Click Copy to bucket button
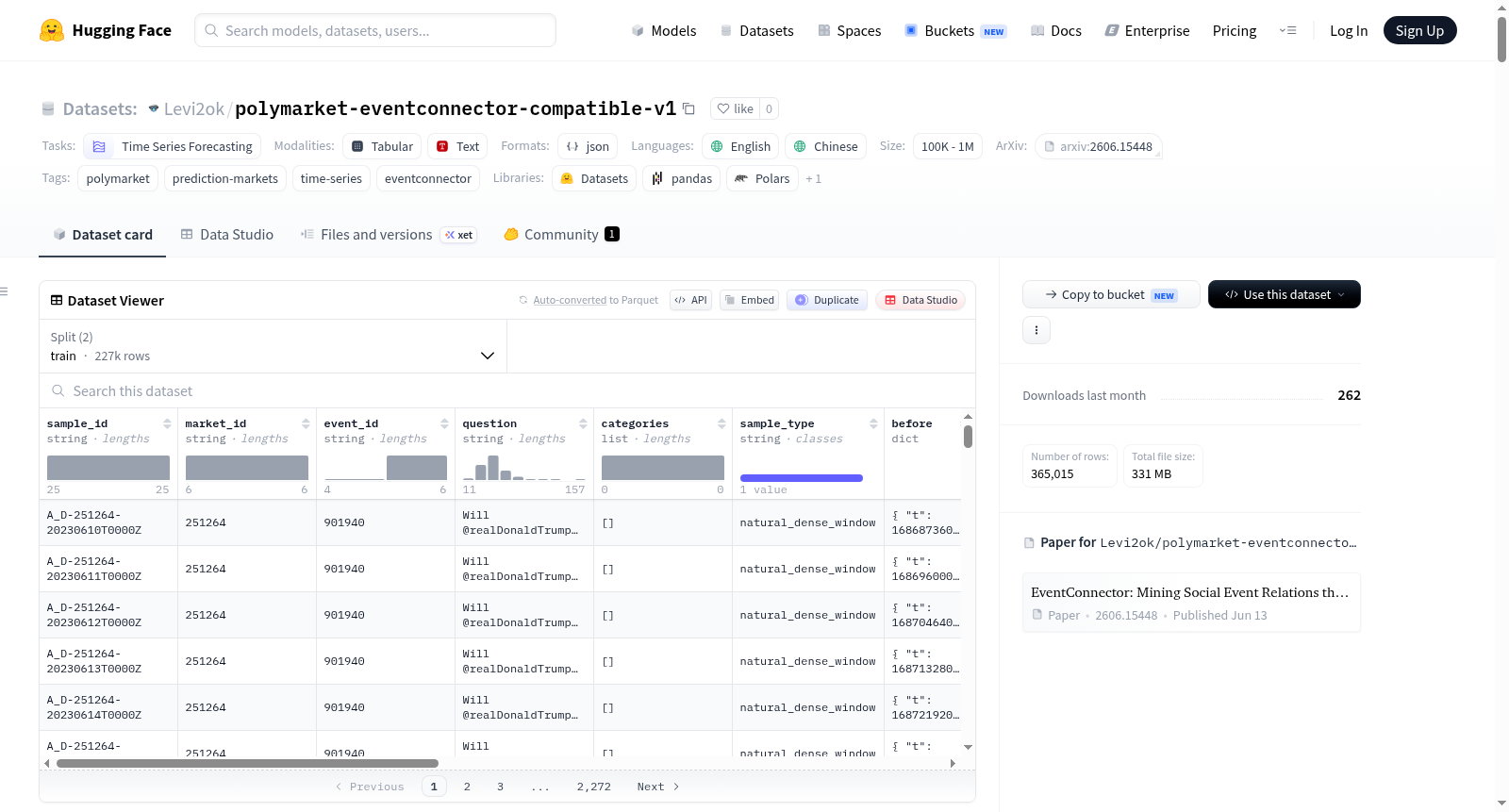The width and height of the screenshot is (1509, 812). (x=1111, y=294)
